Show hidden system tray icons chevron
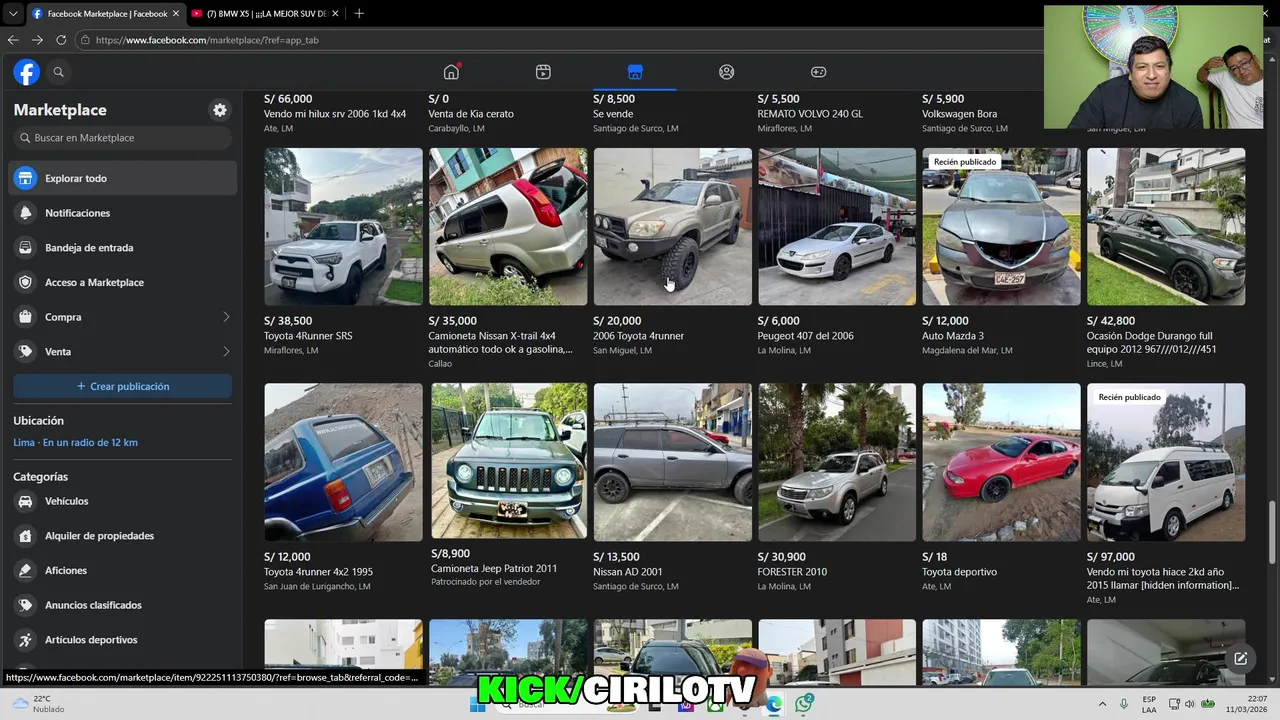This screenshot has height=720, width=1280. coord(1102,704)
